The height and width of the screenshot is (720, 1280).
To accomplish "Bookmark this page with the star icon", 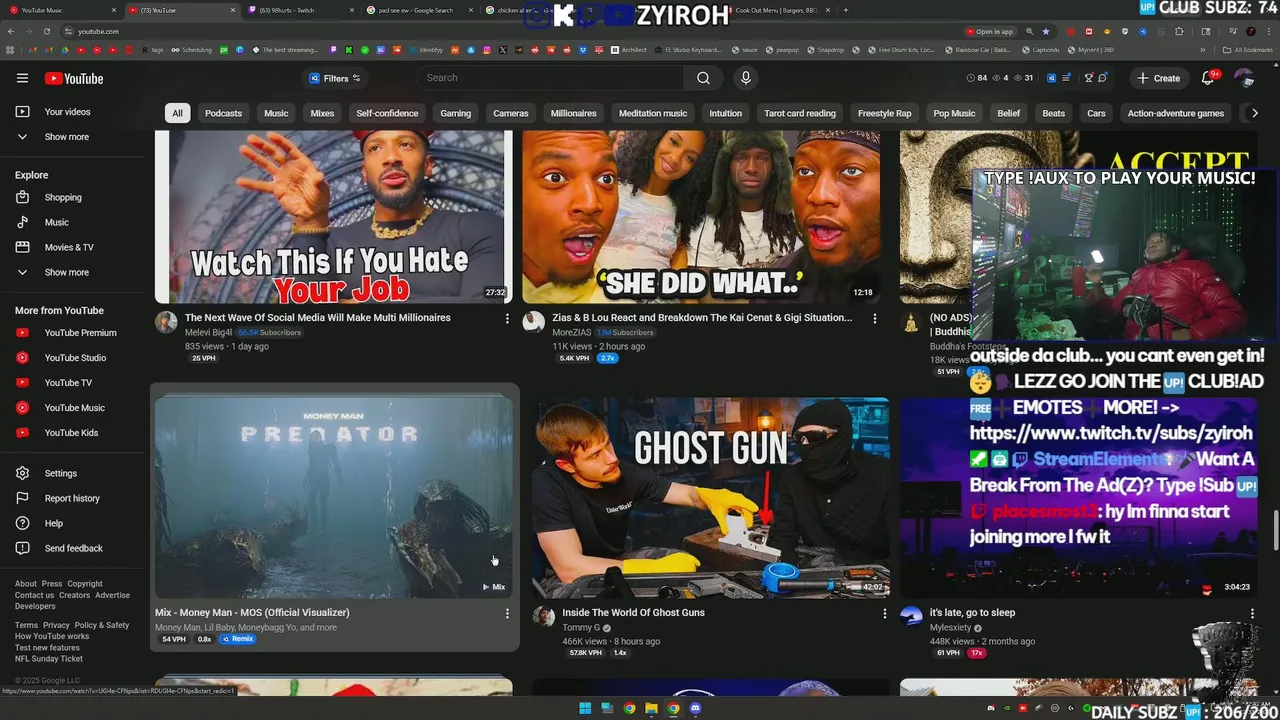I will click(x=1046, y=31).
